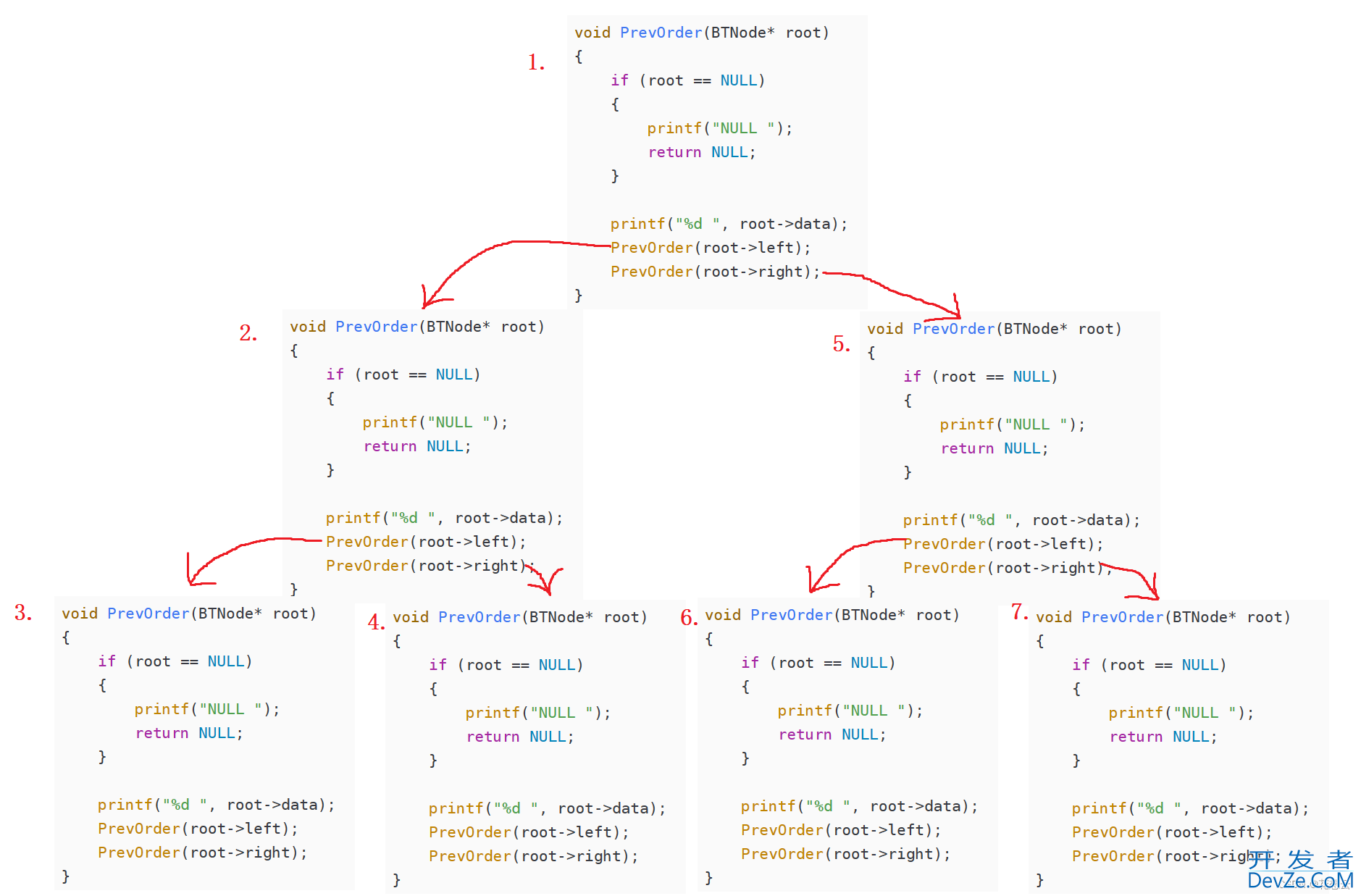
Task: Click 'printf("%d ", root->data);' in block 7
Action: tap(1190, 808)
